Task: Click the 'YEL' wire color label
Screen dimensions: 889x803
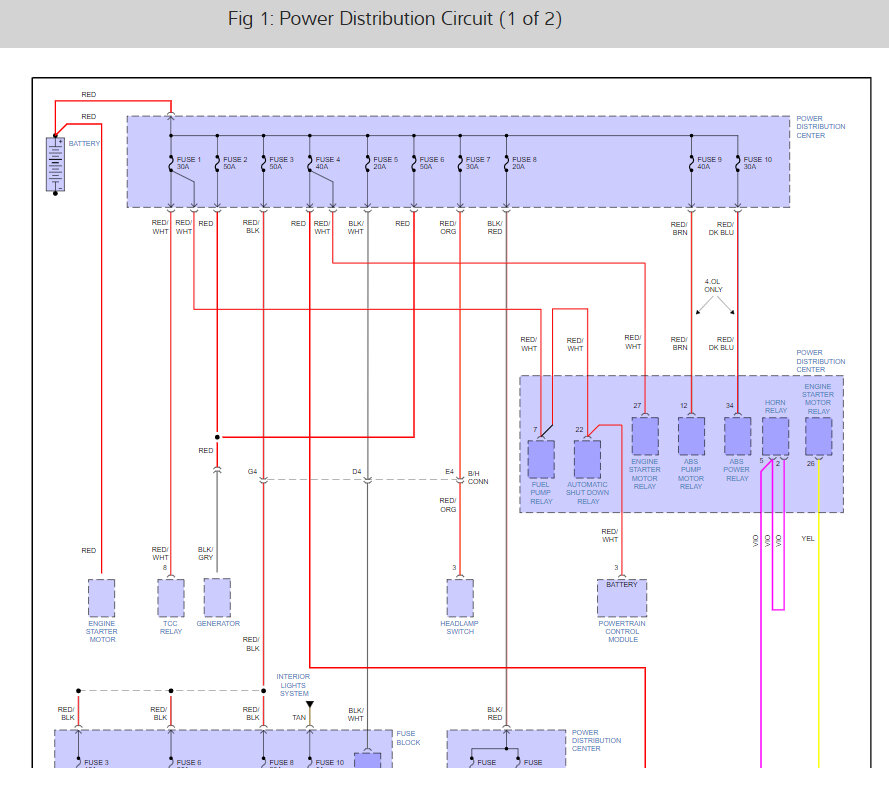Action: point(807,538)
